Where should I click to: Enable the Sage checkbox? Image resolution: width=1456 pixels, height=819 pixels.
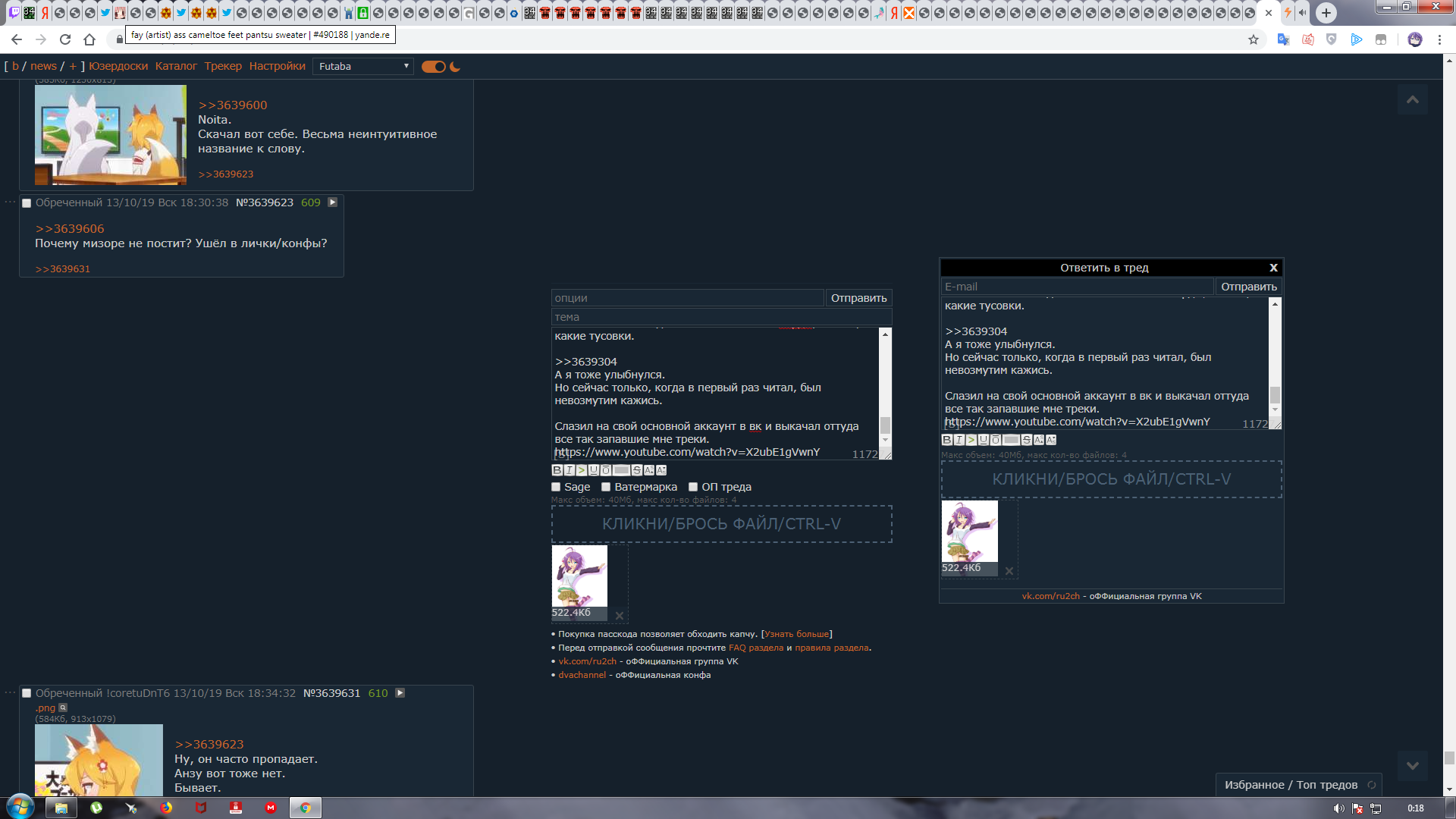click(556, 487)
